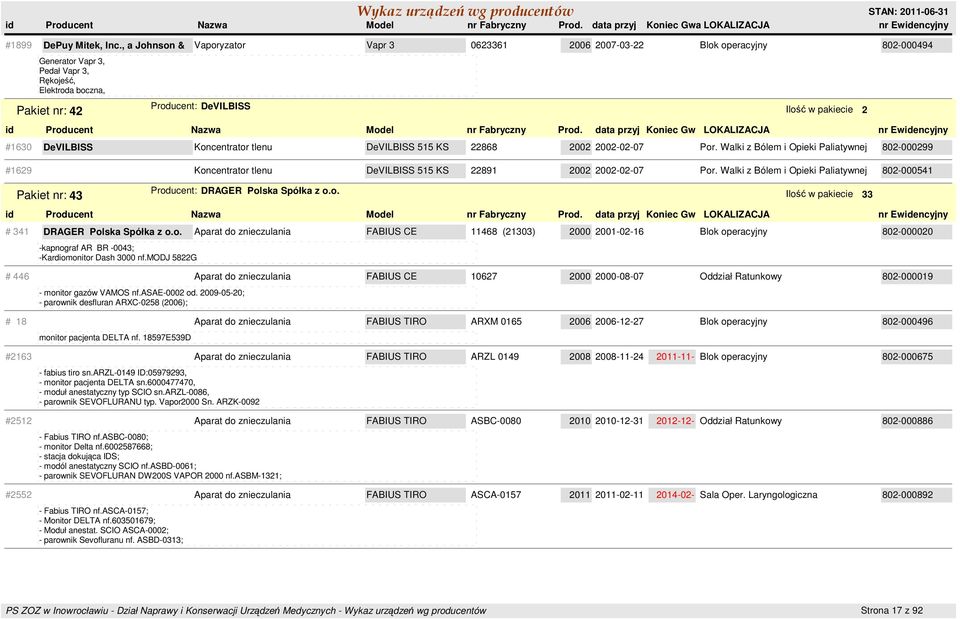The width and height of the screenshot is (960, 619).
Task: Select the 'STAN: 2011-06-31' date text
Action: tap(908, 12)
